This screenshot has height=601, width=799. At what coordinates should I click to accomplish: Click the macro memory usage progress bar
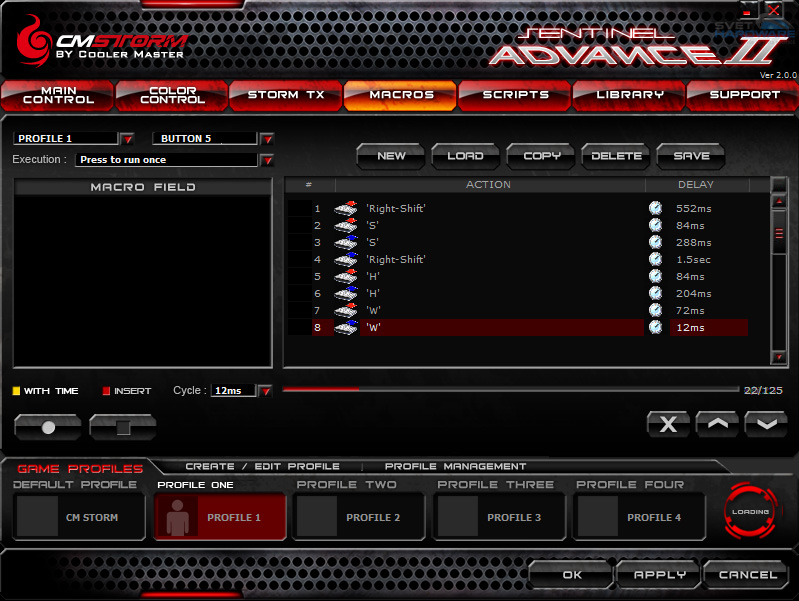coord(510,390)
